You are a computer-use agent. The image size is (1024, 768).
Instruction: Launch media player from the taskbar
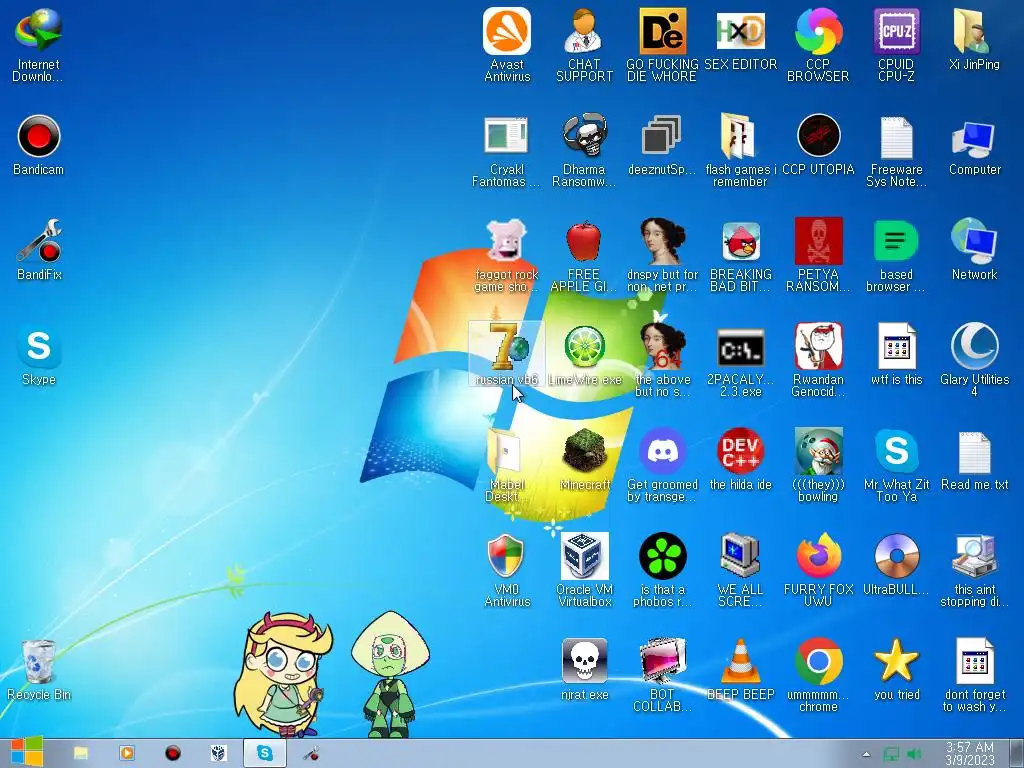tap(127, 753)
